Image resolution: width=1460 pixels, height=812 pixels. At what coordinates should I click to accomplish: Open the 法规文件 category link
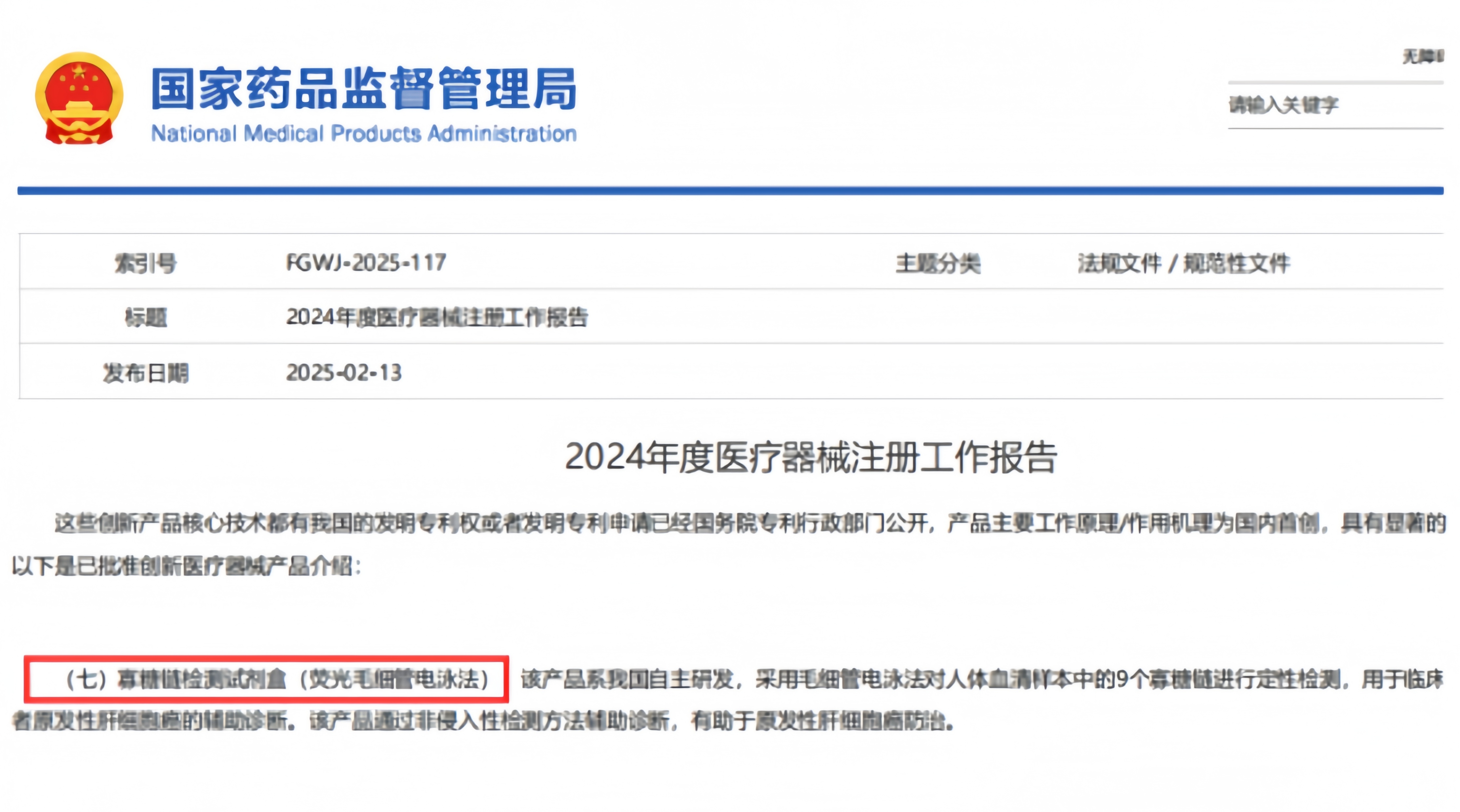(1119, 263)
